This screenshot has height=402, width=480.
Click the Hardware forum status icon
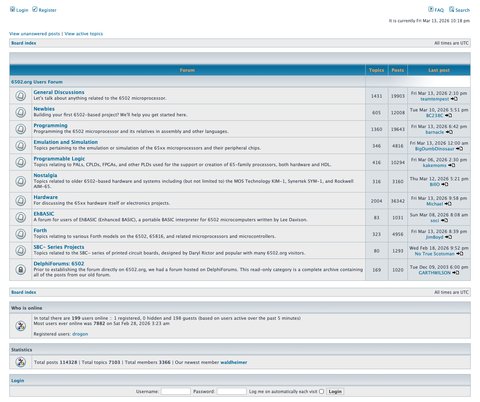pyautogui.click(x=21, y=201)
